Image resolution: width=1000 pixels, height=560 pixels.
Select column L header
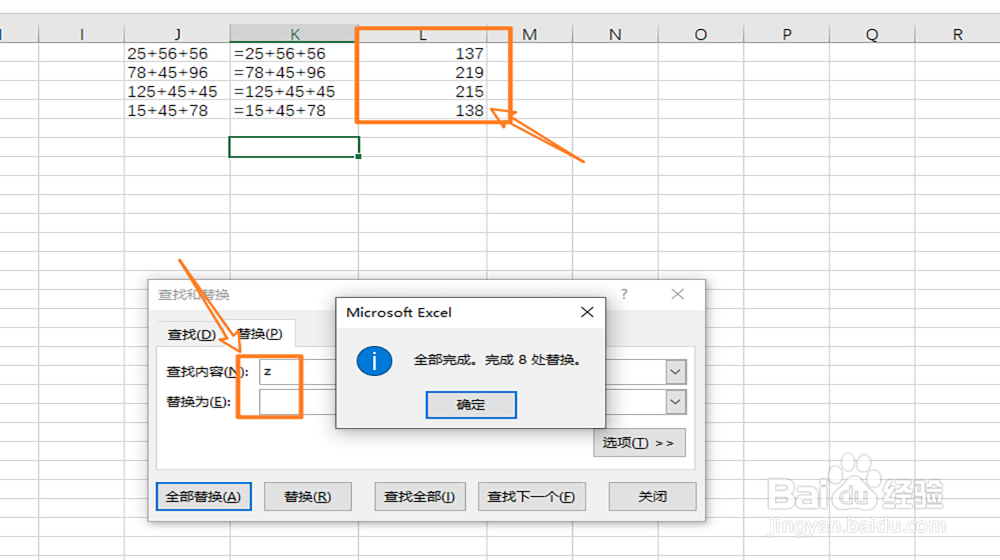pos(422,34)
